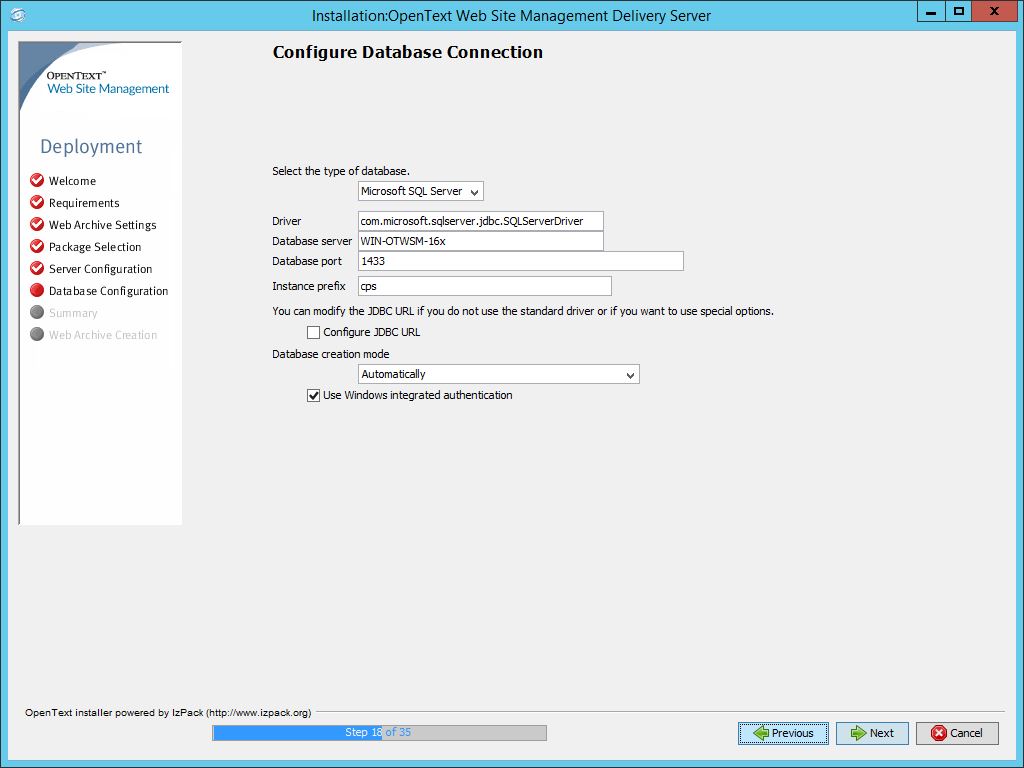Go back with the Previous button
Image resolution: width=1024 pixels, height=768 pixels.
(784, 733)
